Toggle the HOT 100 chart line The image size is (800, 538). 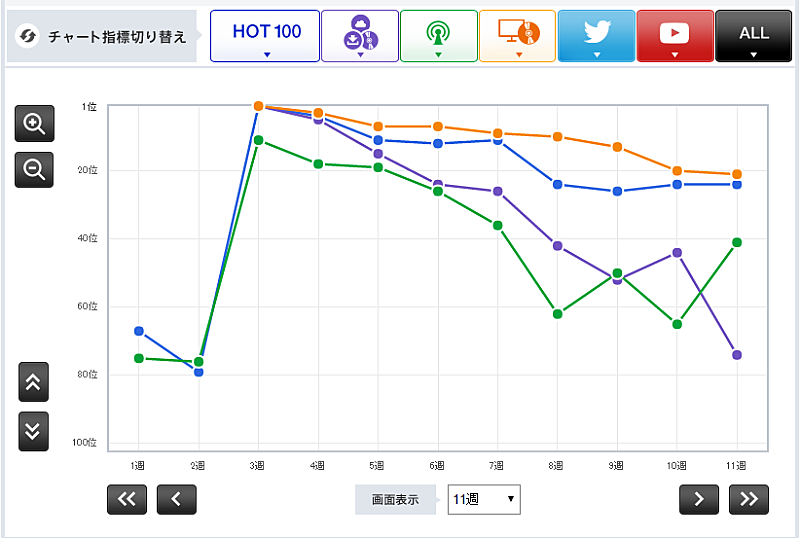tap(265, 36)
